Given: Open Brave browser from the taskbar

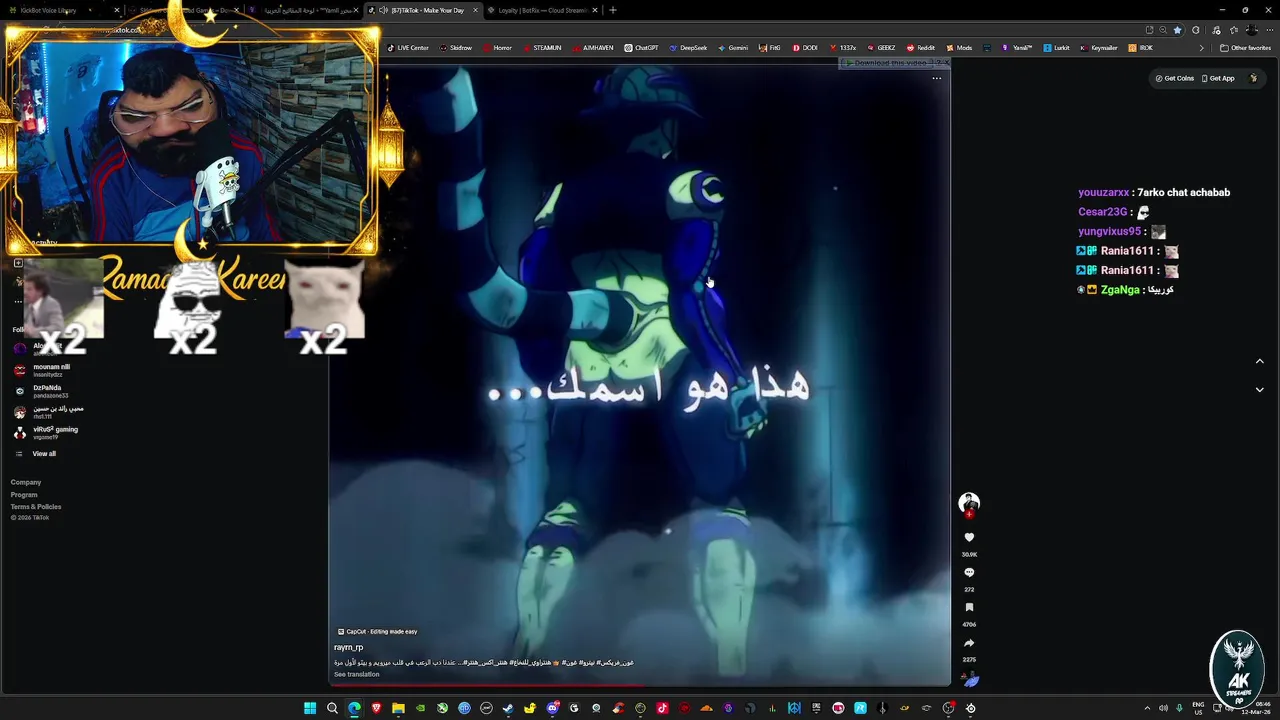Looking at the screenshot, I should pos(376,708).
